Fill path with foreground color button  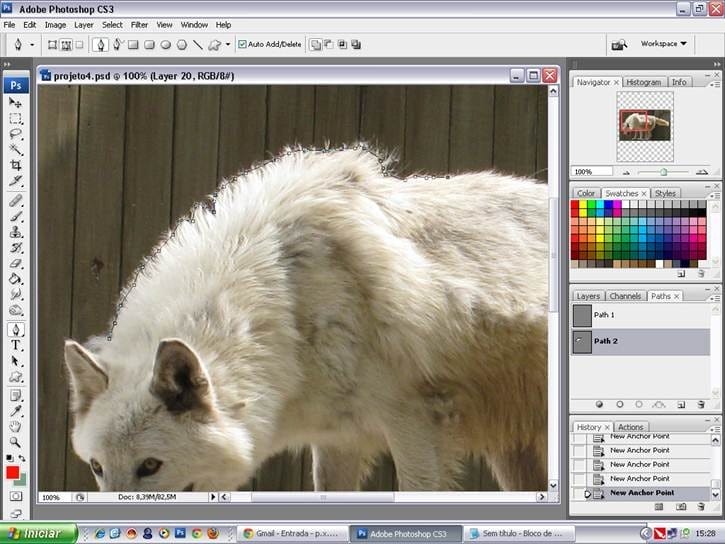599,404
